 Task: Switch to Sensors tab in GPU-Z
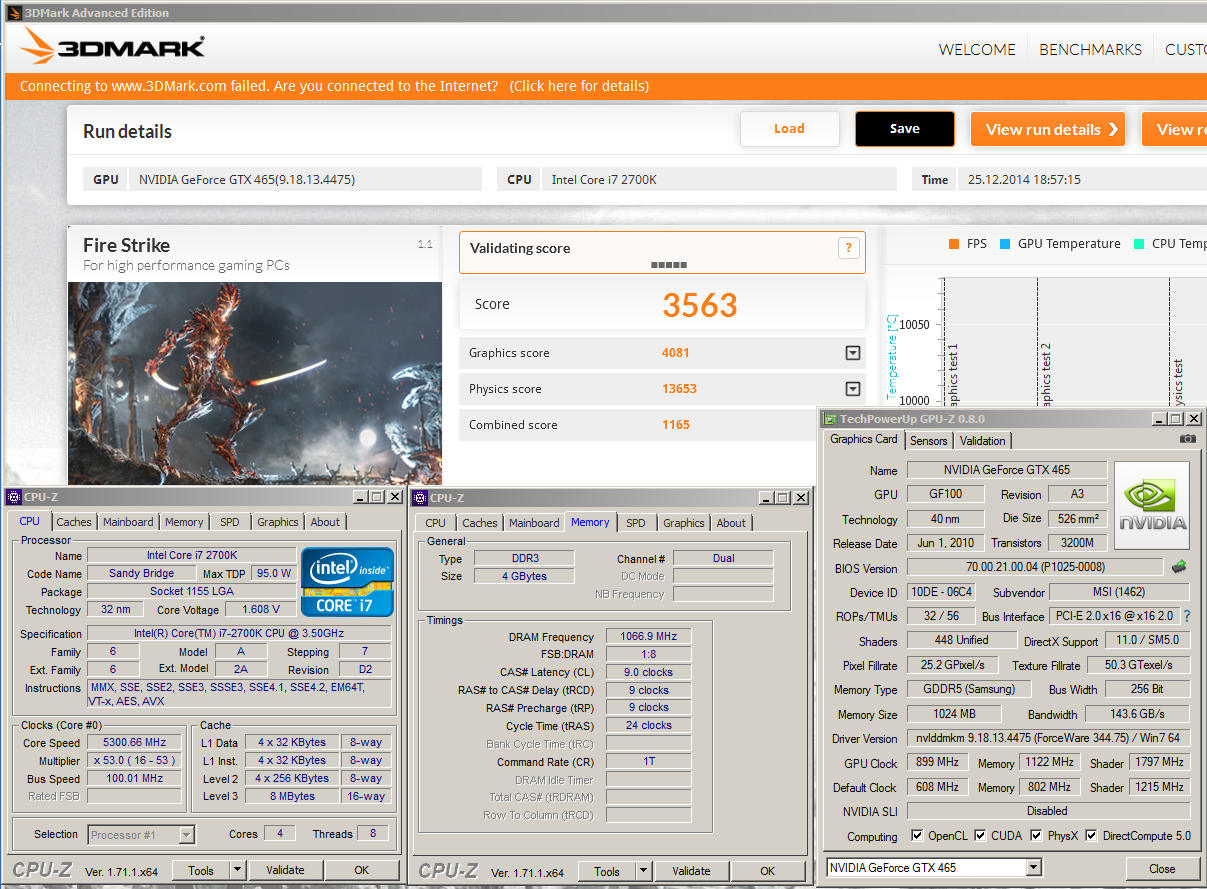pos(928,441)
